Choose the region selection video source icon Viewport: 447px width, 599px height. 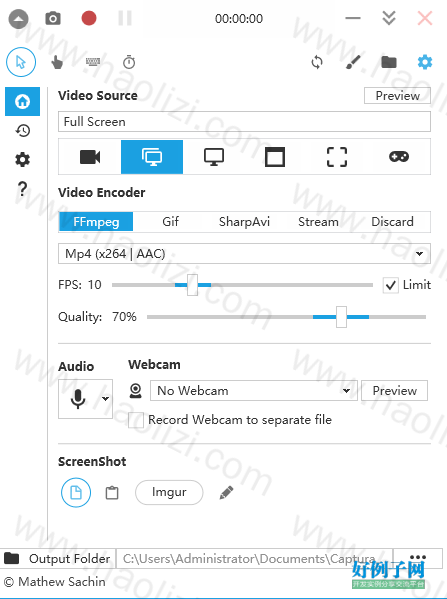(337, 157)
